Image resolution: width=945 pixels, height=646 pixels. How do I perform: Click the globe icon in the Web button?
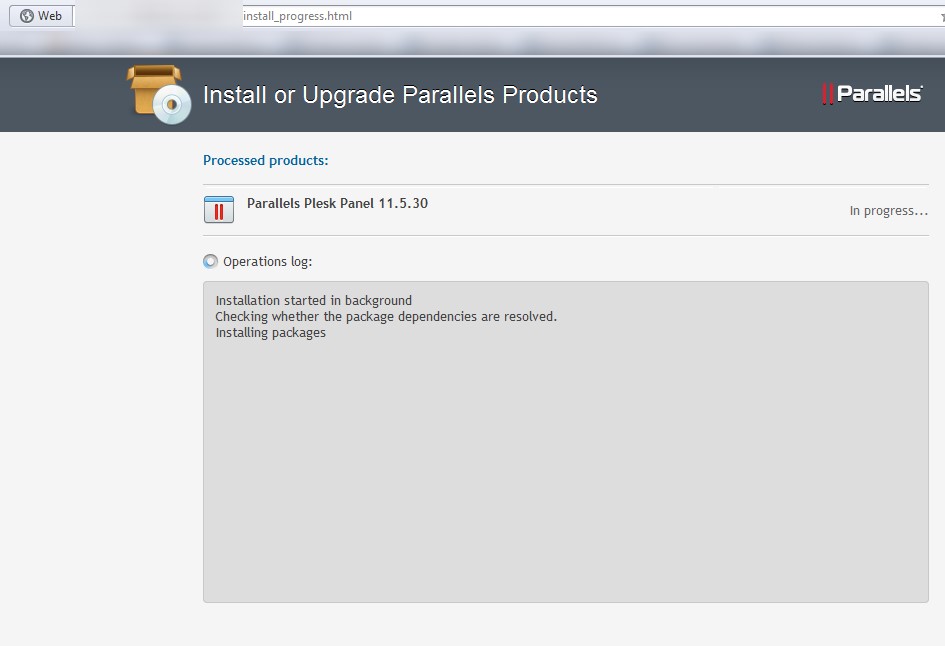27,16
